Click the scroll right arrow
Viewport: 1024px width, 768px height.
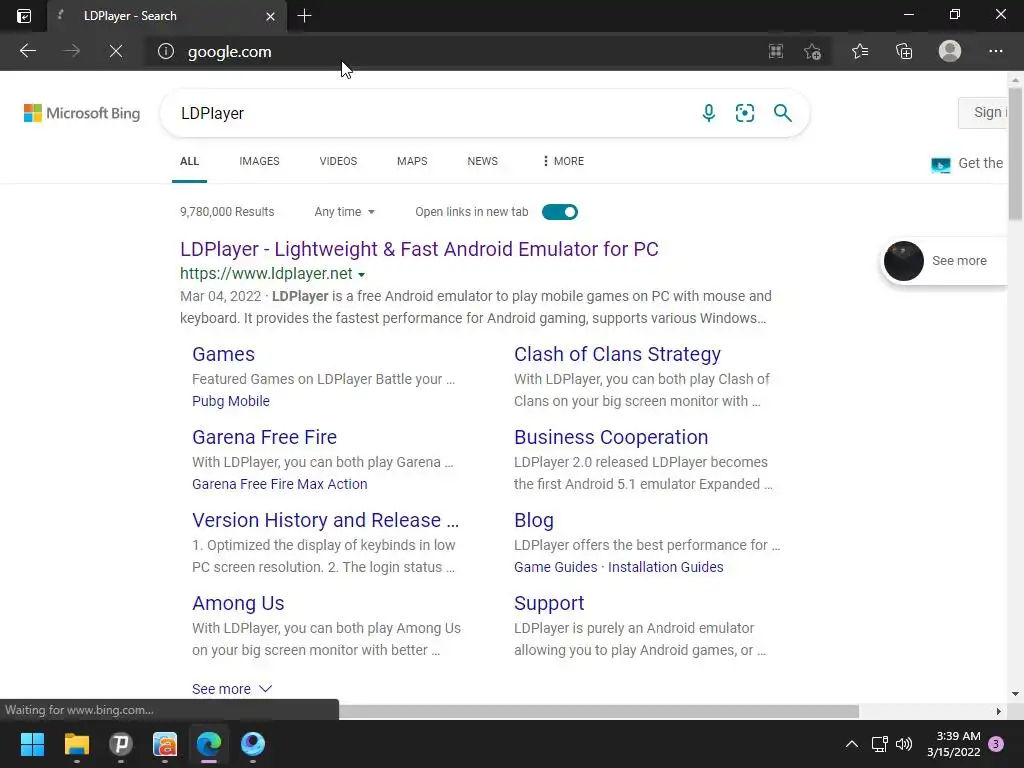[998, 711]
